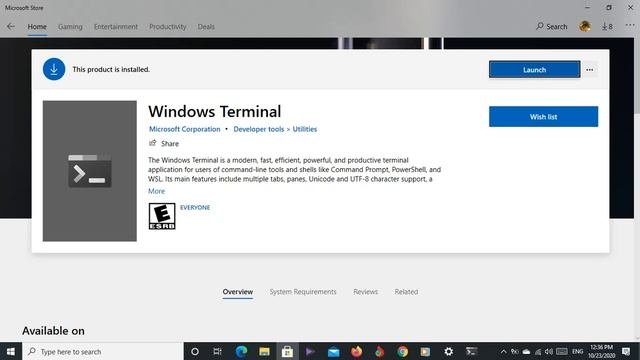Click the installed download status icon

(54, 69)
